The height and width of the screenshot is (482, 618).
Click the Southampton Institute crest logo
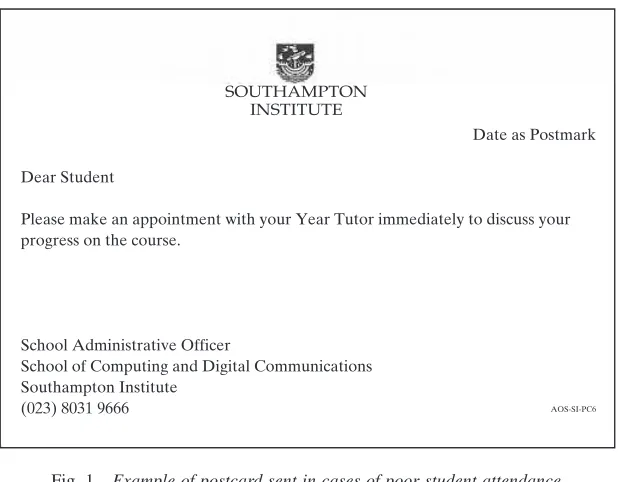(x=295, y=62)
